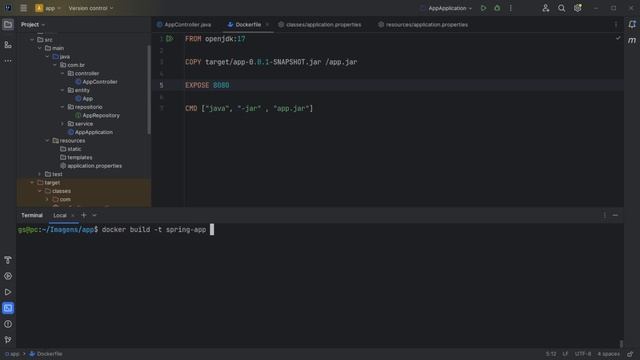Open the Project tool window icon
This screenshot has width=640, height=360.
(8, 24)
